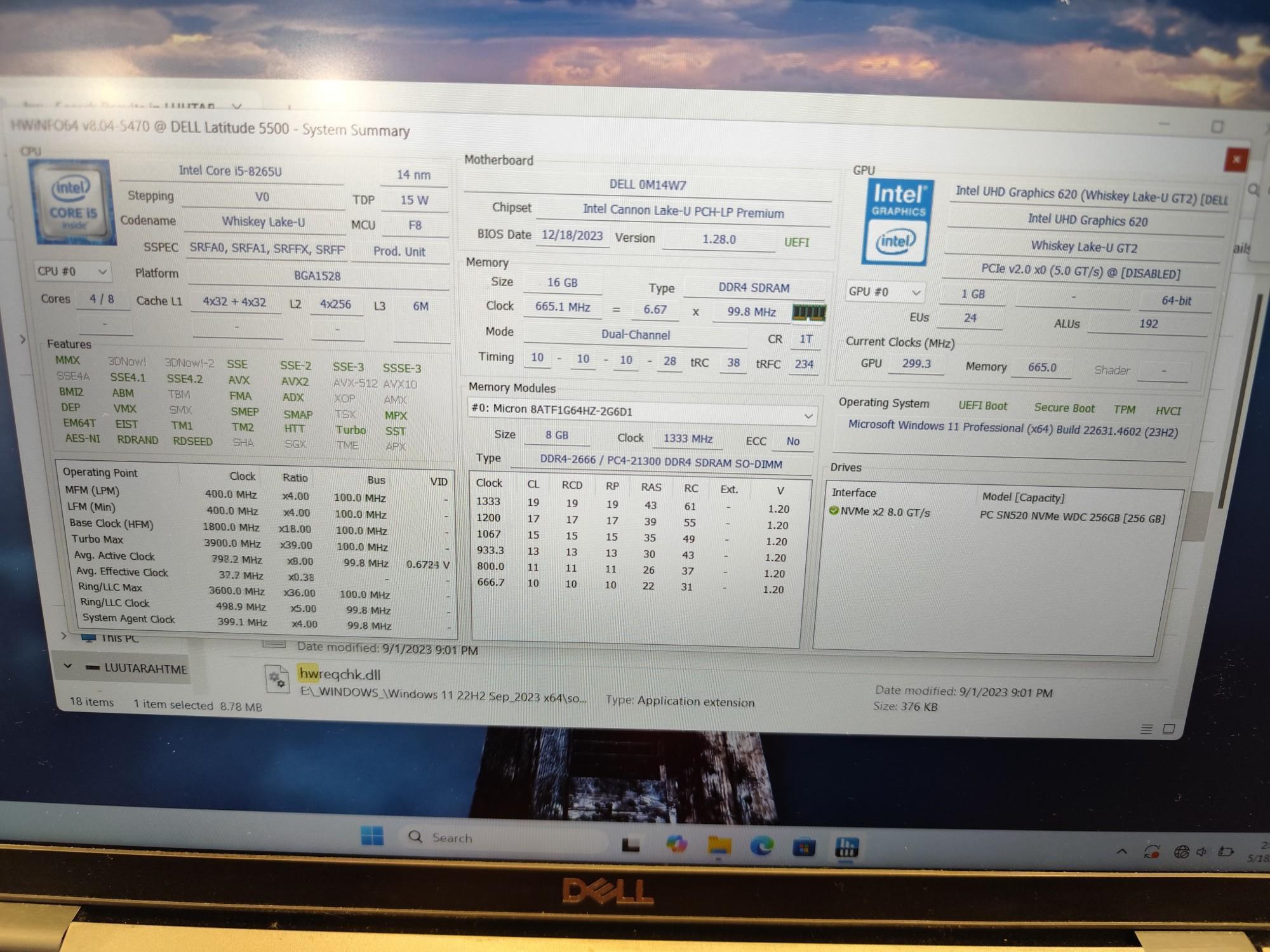Click the ALUs 192 value
Image resolution: width=1270 pixels, height=952 pixels.
click(1148, 324)
